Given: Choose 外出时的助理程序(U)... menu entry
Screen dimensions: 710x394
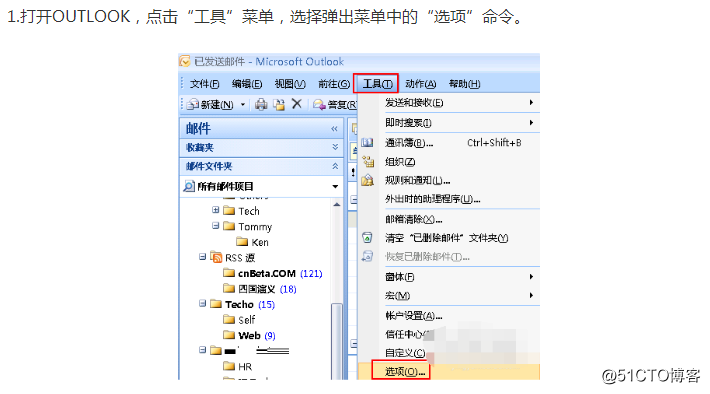Looking at the screenshot, I should click(x=432, y=199).
